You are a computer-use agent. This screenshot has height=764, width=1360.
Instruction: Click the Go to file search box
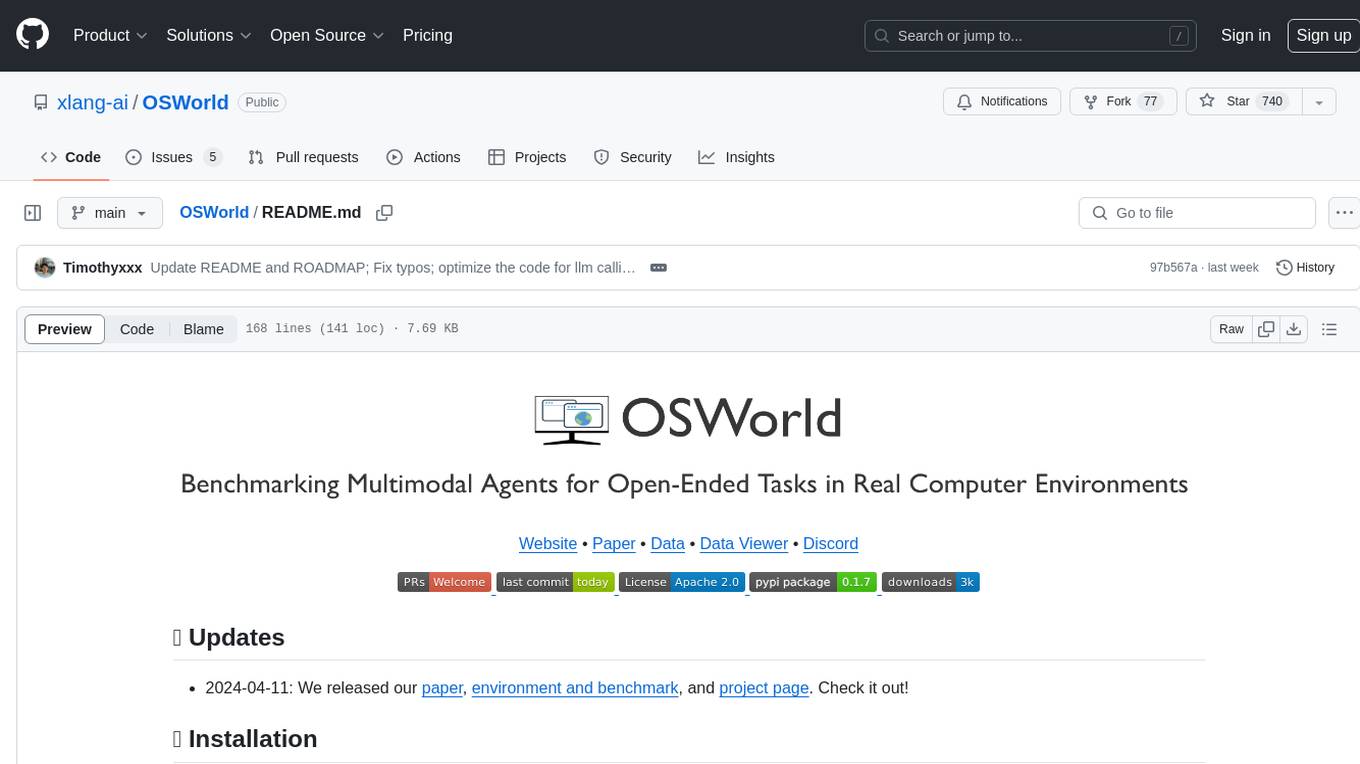1197,213
